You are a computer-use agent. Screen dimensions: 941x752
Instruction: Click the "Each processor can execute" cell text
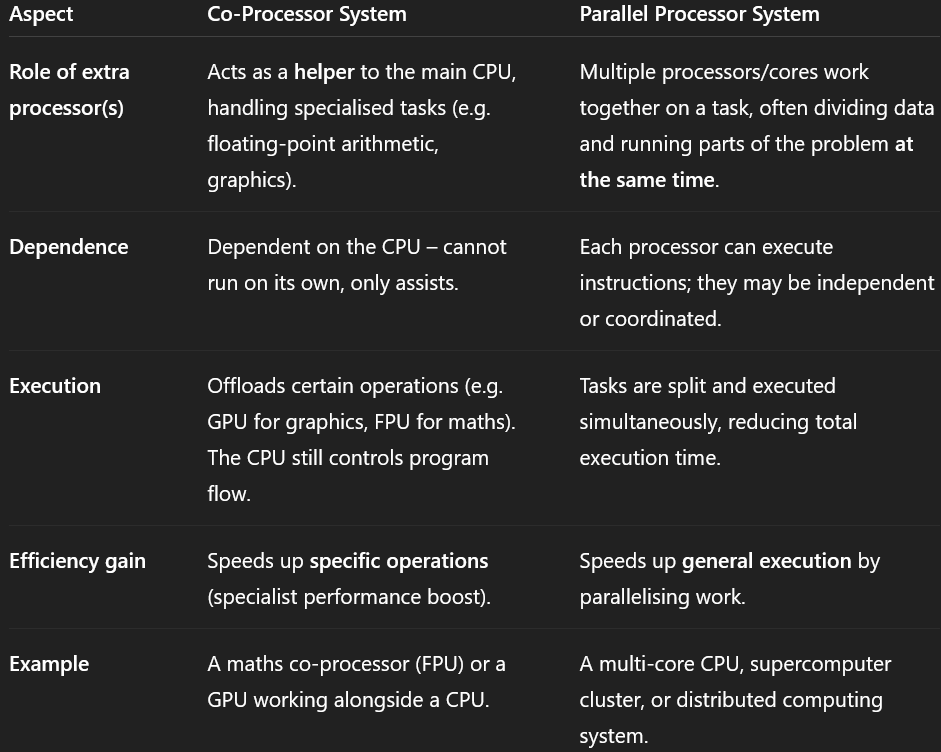coord(705,247)
